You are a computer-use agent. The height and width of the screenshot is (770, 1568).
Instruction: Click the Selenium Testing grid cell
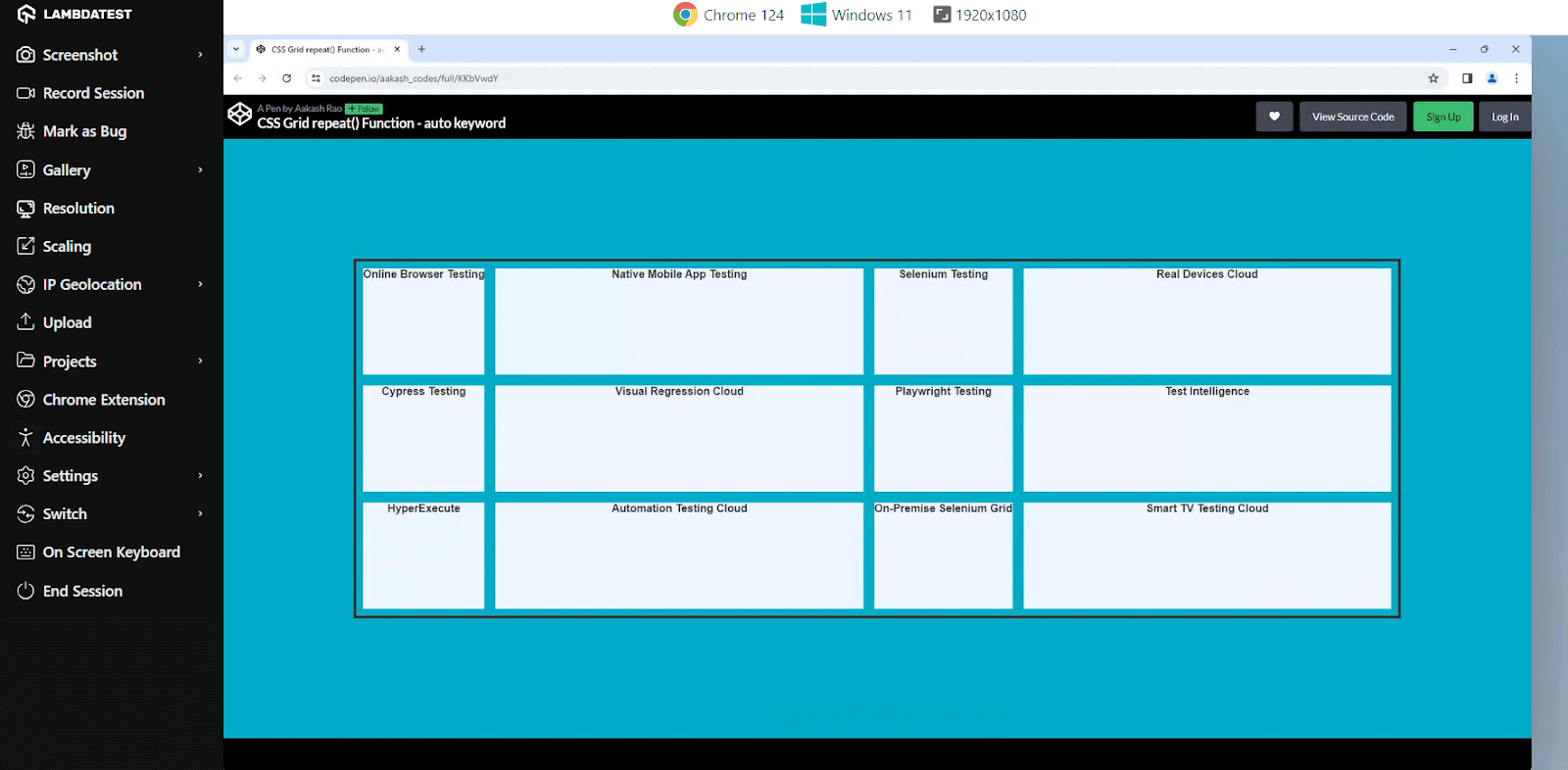click(944, 321)
